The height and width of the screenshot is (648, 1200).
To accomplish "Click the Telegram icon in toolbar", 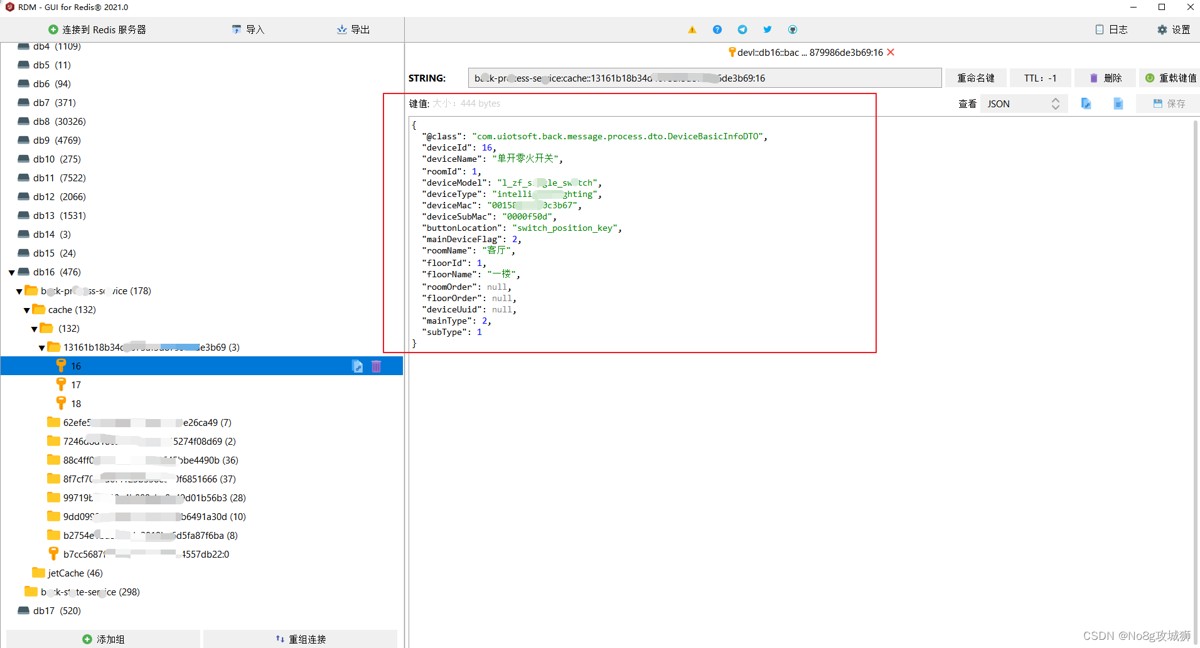I will coord(742,30).
